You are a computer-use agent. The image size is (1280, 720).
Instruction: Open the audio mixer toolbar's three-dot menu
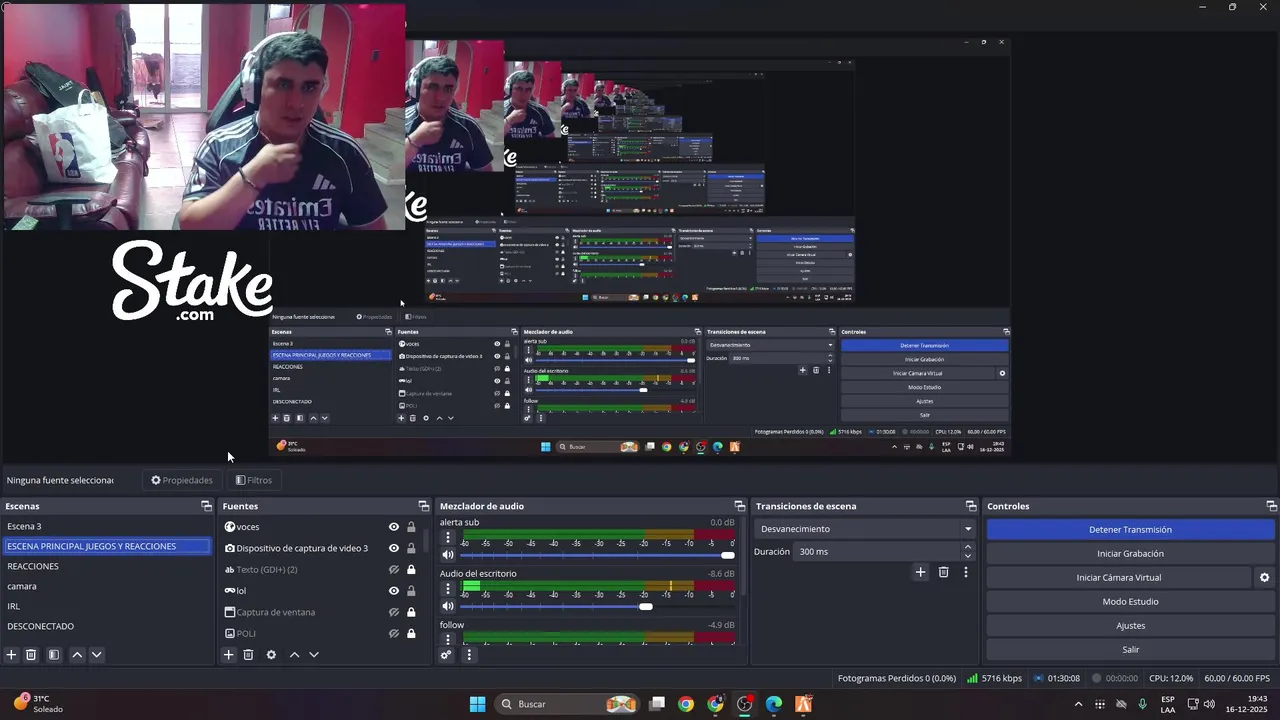468,655
